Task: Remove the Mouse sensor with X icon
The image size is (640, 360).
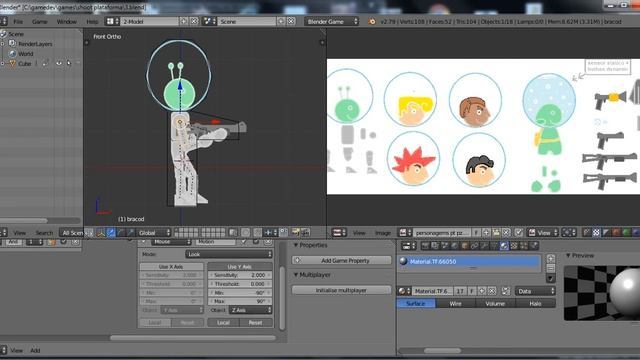Action: coord(268,242)
